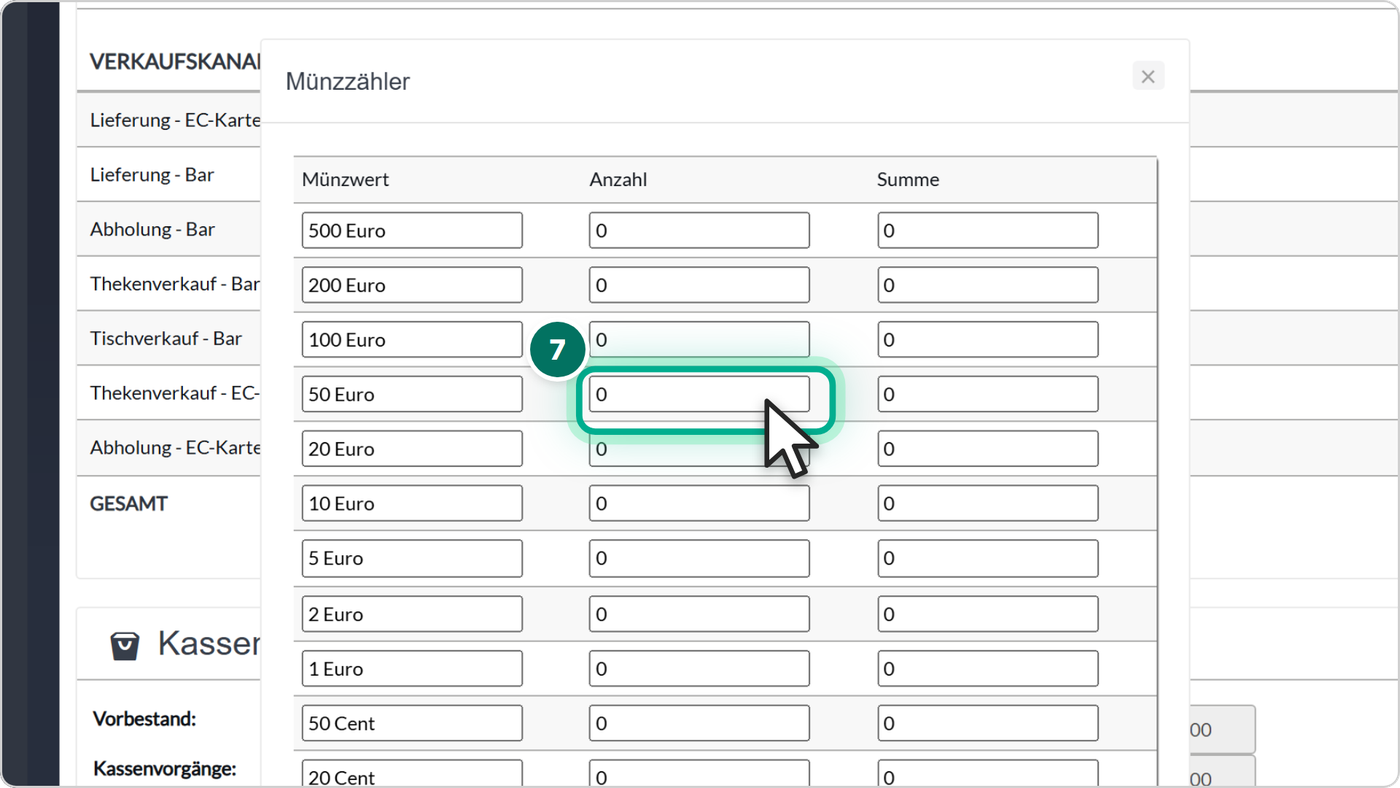Click the Kassen section basket icon
Image resolution: width=1400 pixels, height=788 pixels.
click(x=125, y=645)
